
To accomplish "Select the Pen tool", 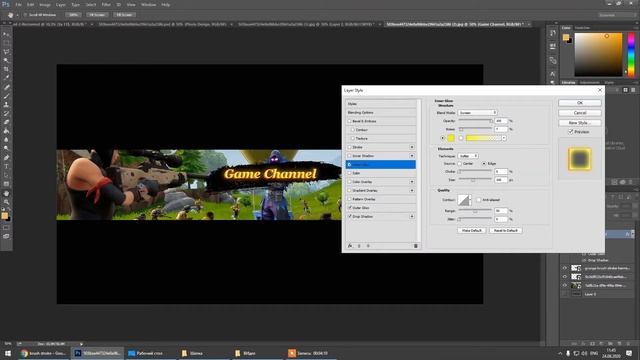I will click(x=6, y=157).
